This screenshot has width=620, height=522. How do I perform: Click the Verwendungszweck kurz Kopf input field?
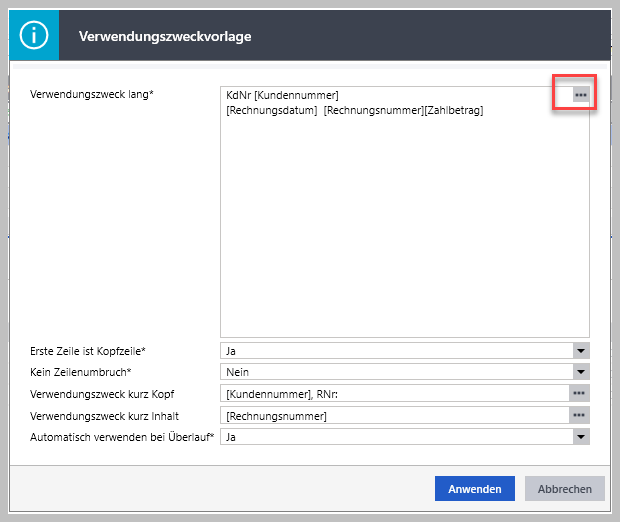click(x=395, y=393)
